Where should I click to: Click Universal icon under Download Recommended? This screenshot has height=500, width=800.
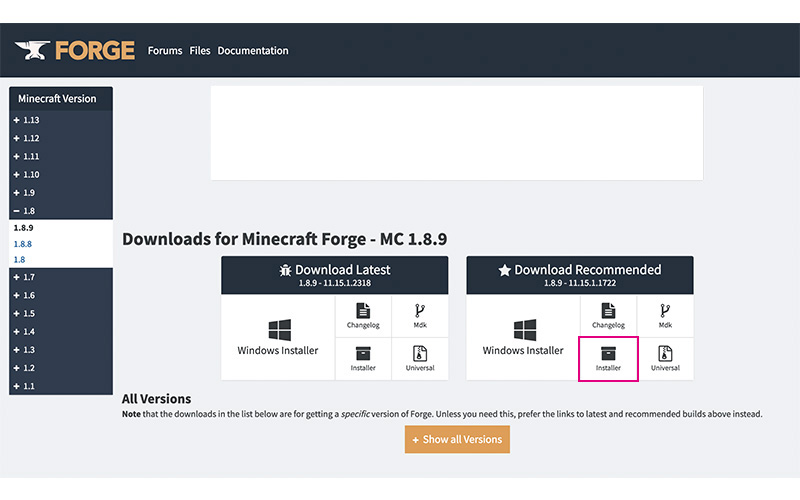tap(665, 358)
